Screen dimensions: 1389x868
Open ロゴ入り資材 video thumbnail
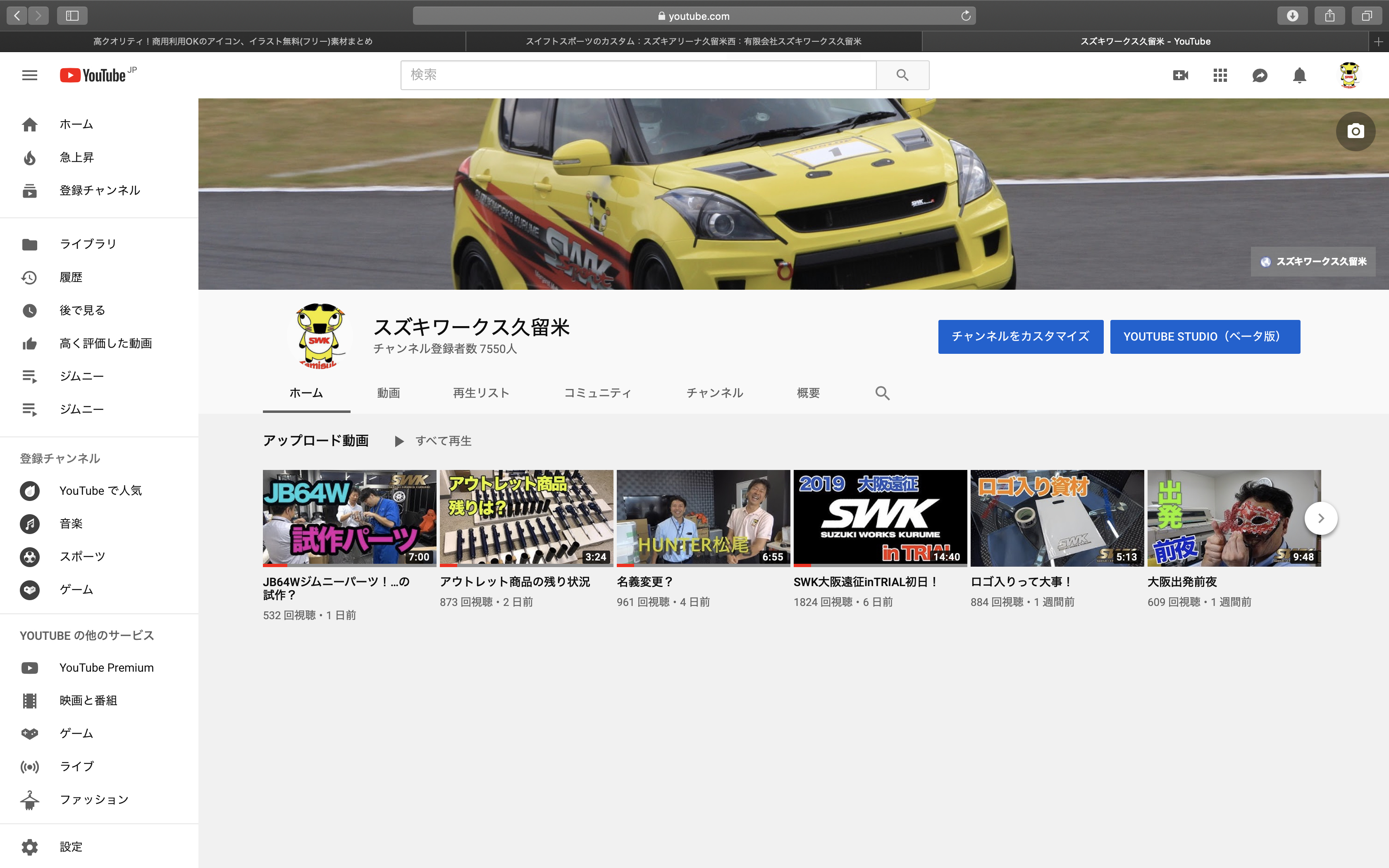coord(1057,518)
